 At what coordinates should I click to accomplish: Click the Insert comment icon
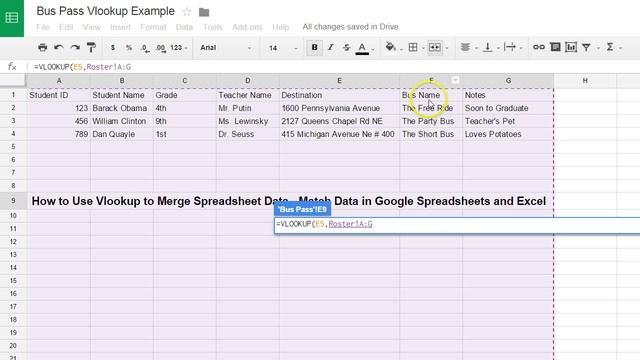coord(555,47)
